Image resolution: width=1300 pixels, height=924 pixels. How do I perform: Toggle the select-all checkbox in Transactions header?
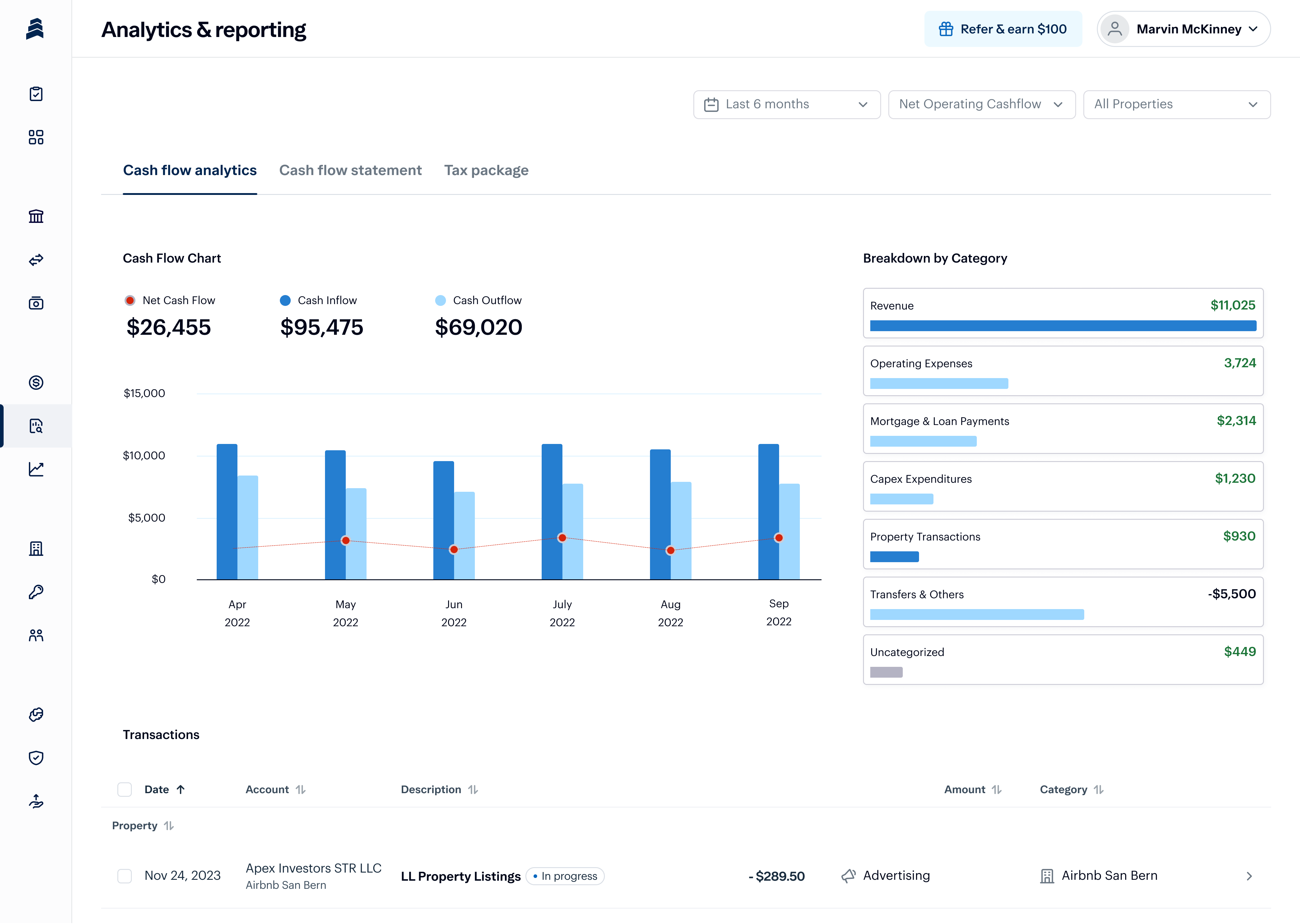click(125, 790)
